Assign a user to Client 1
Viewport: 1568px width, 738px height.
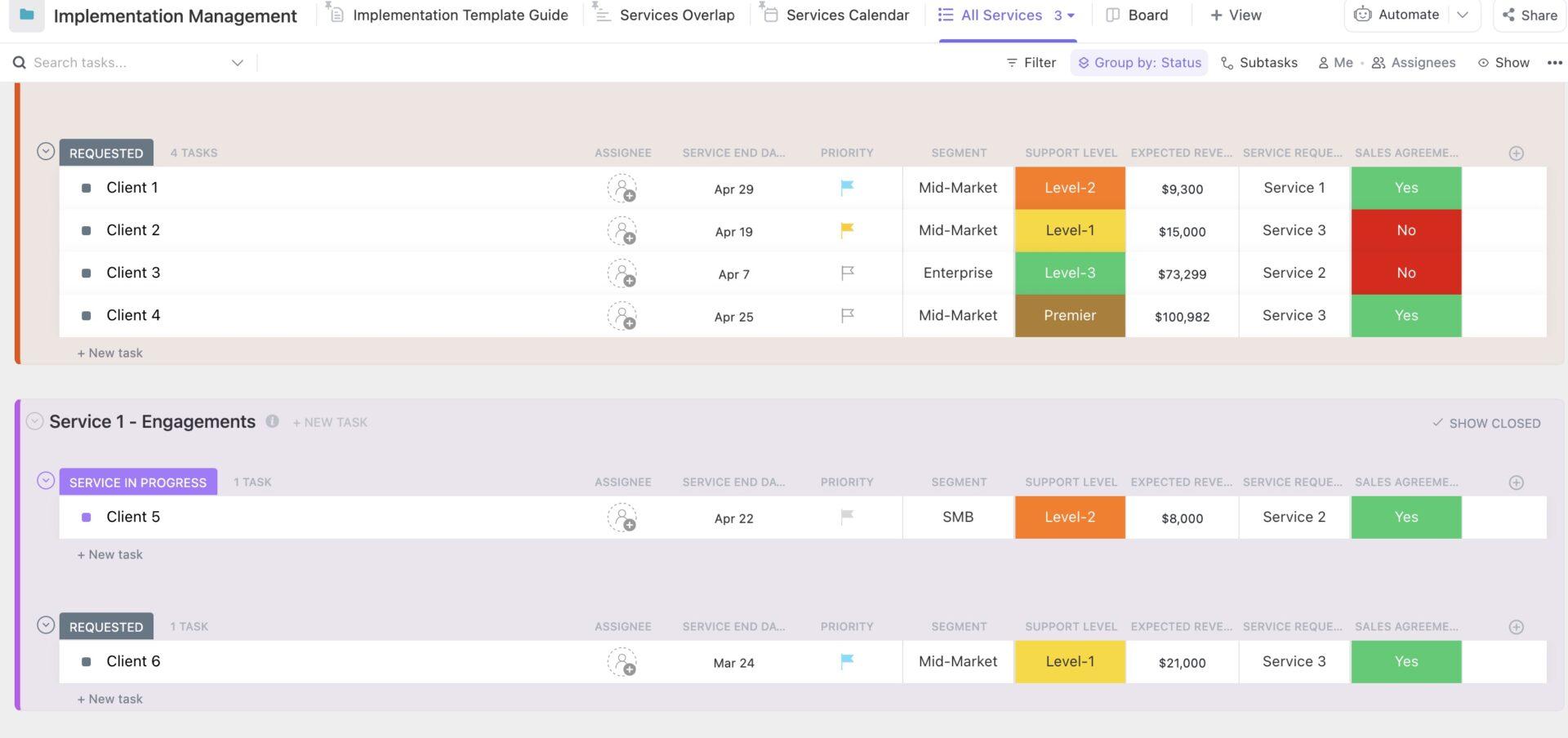[x=622, y=189]
